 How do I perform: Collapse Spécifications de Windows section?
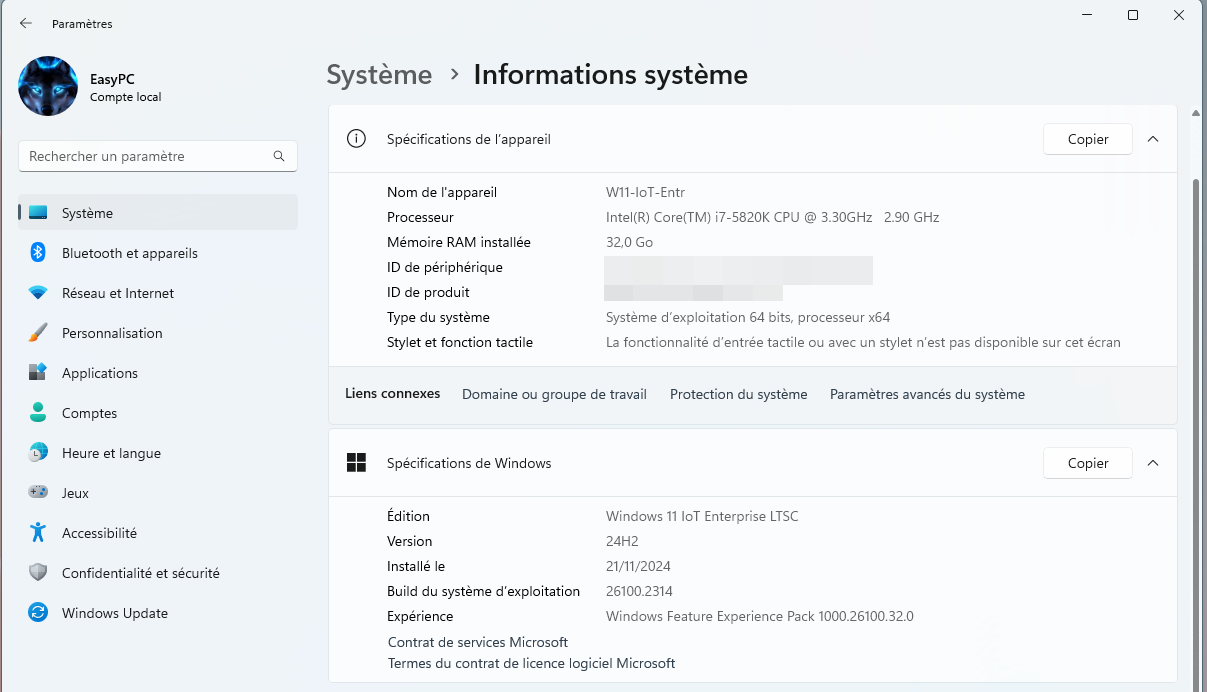tap(1153, 463)
